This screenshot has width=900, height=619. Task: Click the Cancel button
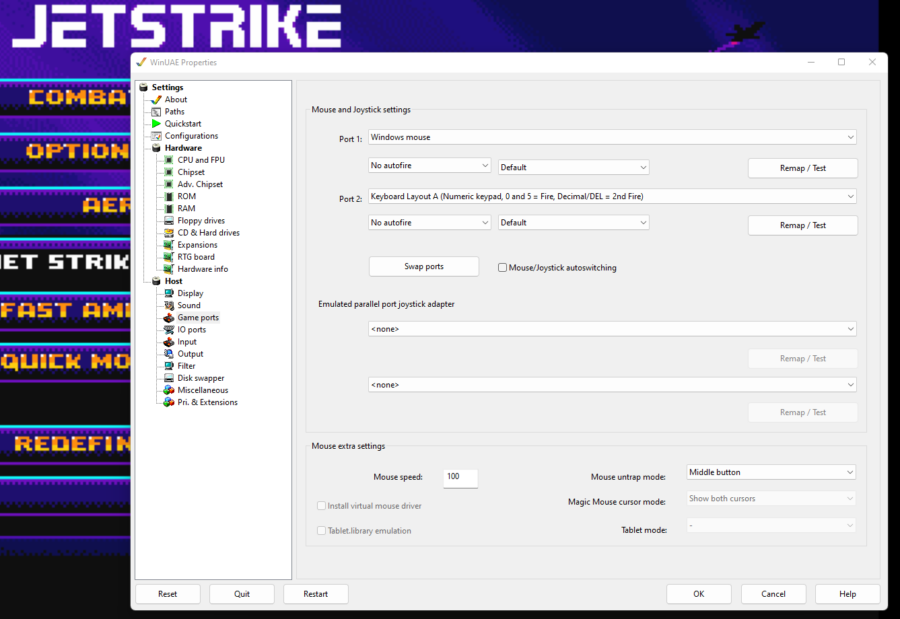(x=773, y=594)
